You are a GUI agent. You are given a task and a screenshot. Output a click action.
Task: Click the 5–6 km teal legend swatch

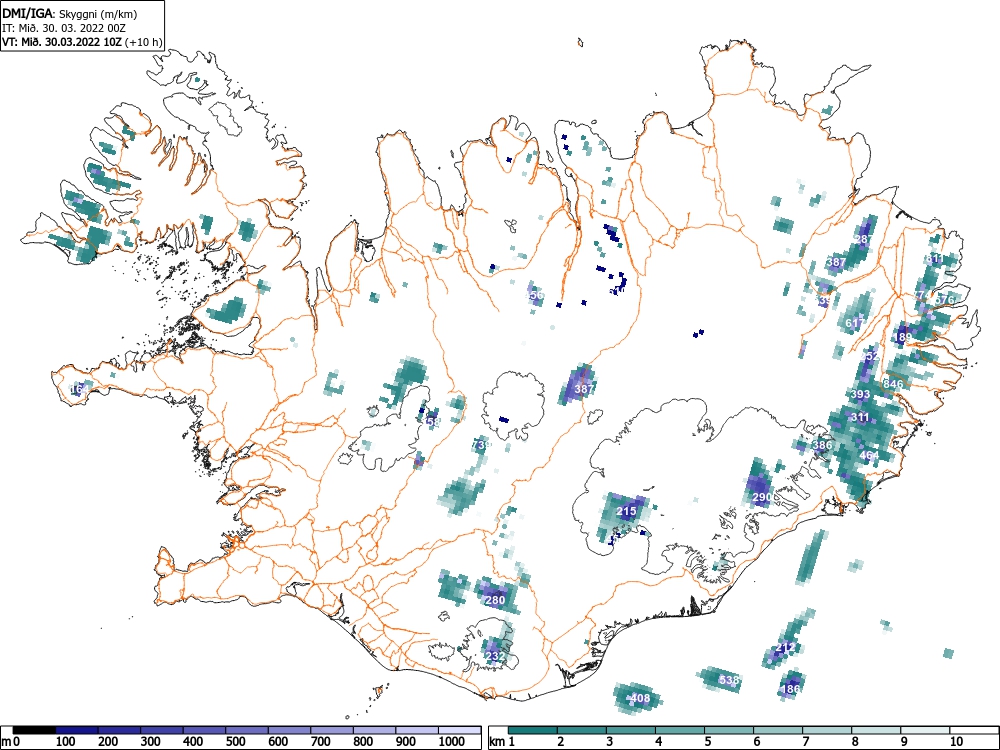point(729,730)
